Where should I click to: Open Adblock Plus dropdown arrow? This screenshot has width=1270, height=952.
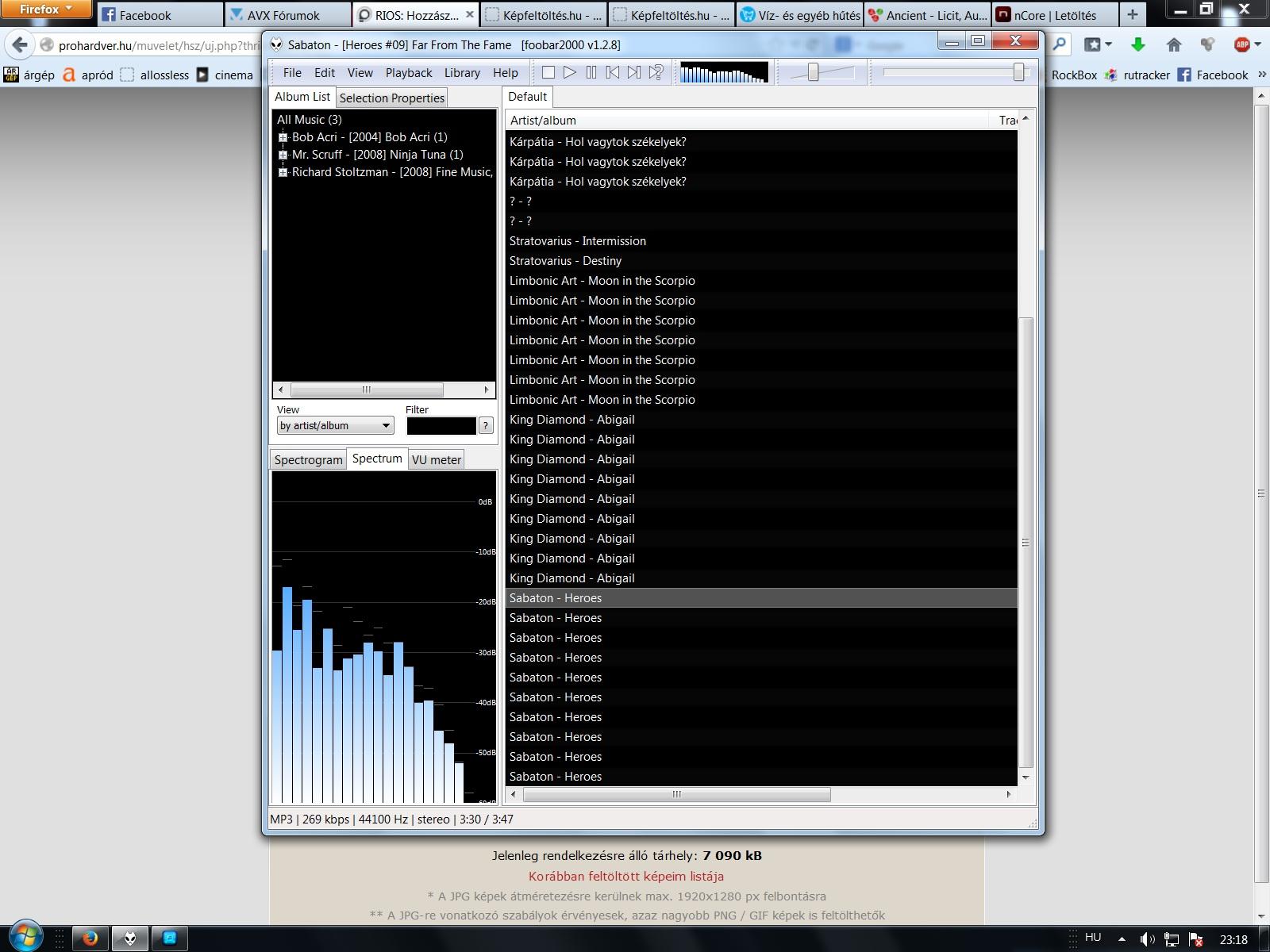coord(1257,45)
